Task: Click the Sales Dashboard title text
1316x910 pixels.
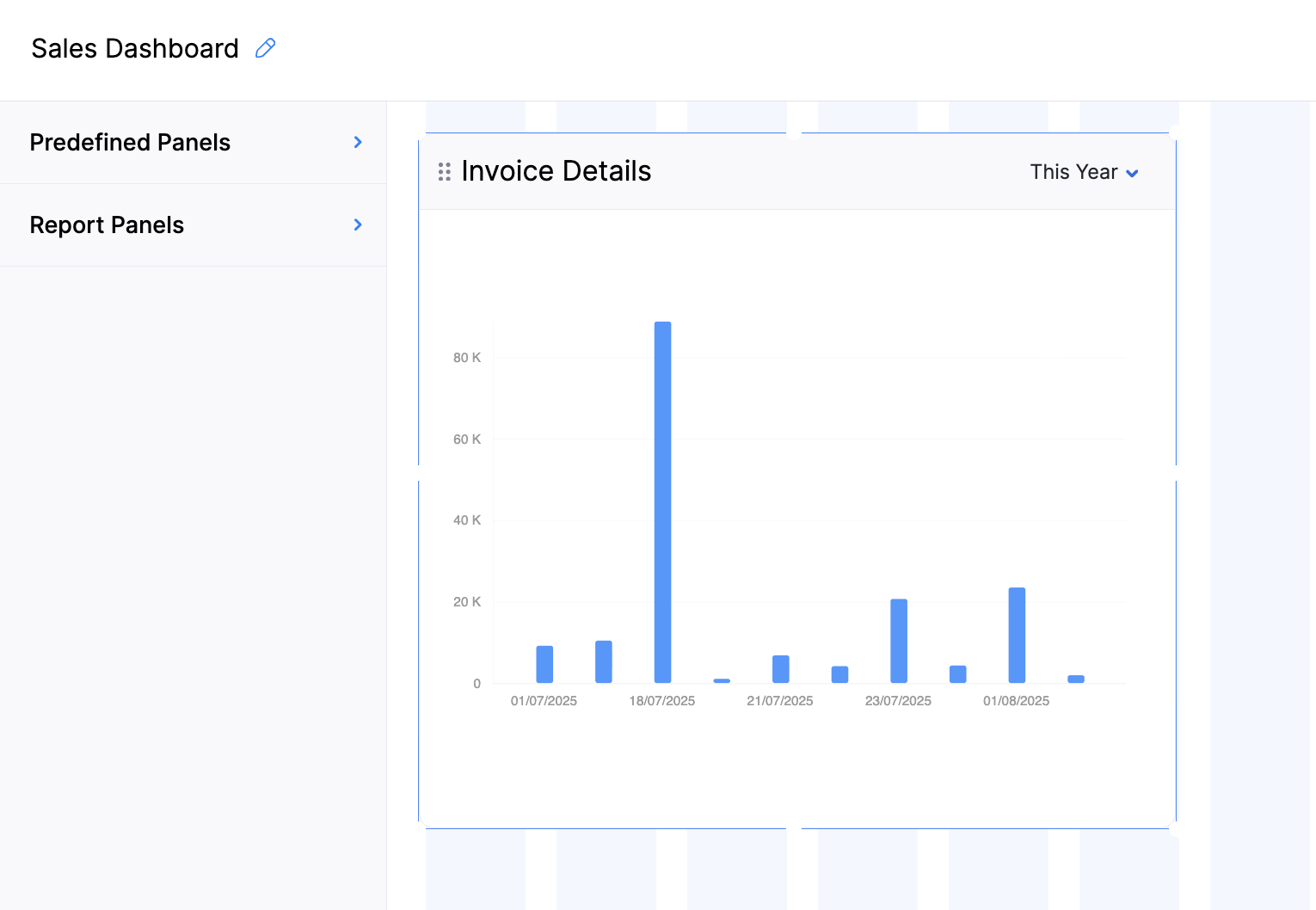Action: coord(135,48)
